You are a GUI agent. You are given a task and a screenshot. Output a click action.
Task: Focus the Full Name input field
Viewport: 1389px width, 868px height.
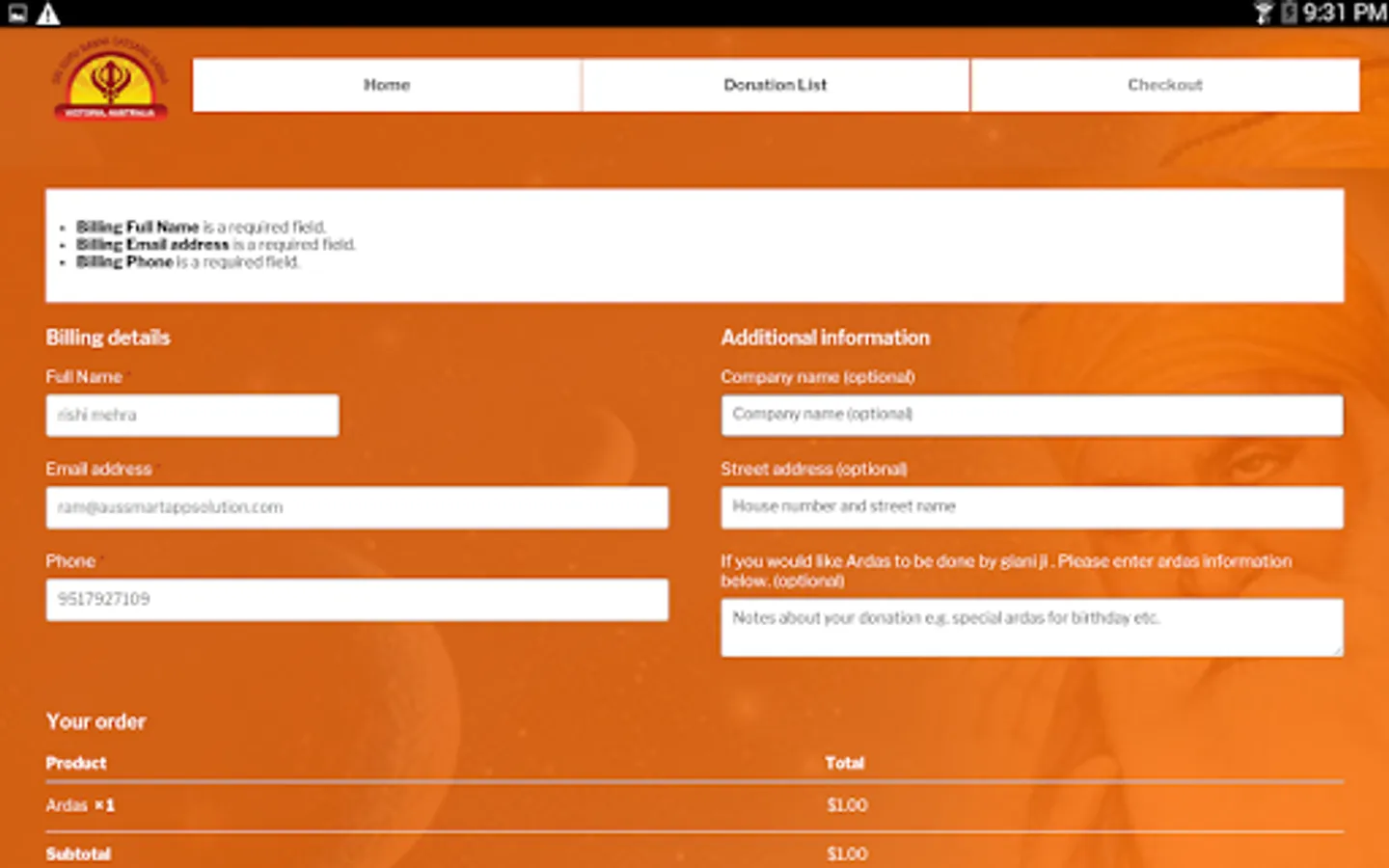[192, 415]
